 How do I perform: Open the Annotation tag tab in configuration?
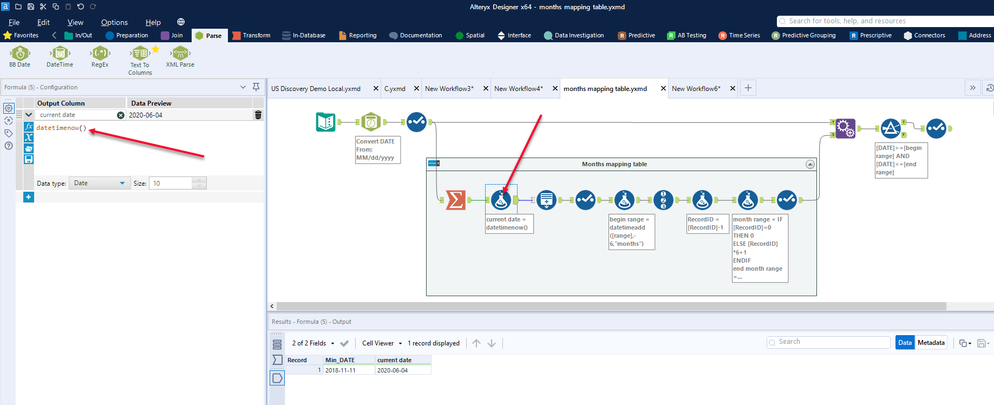[x=8, y=133]
